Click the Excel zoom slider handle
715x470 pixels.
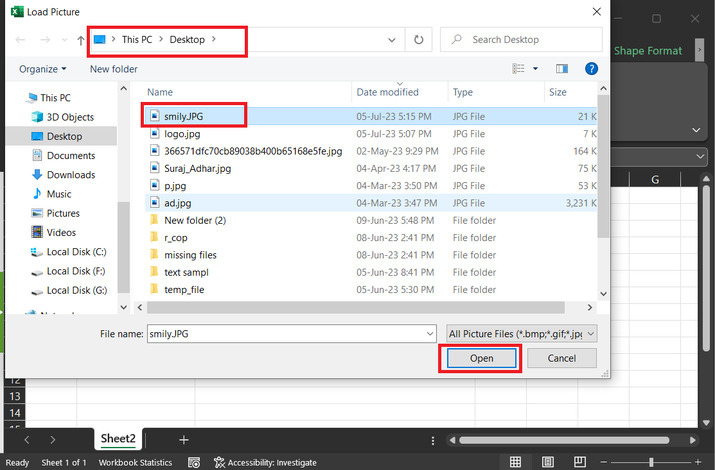tap(651, 462)
